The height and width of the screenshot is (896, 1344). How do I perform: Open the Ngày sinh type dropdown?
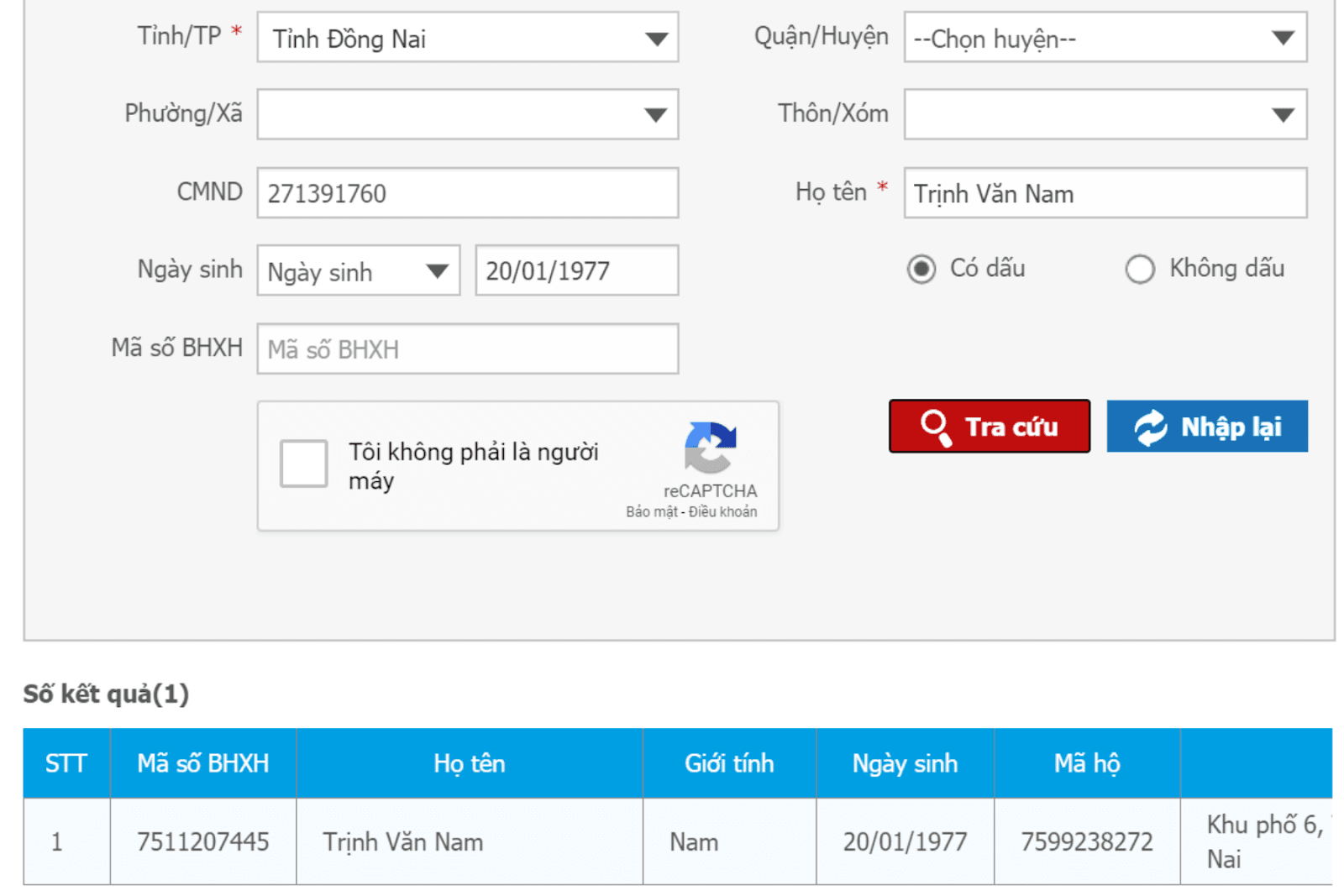click(x=359, y=270)
